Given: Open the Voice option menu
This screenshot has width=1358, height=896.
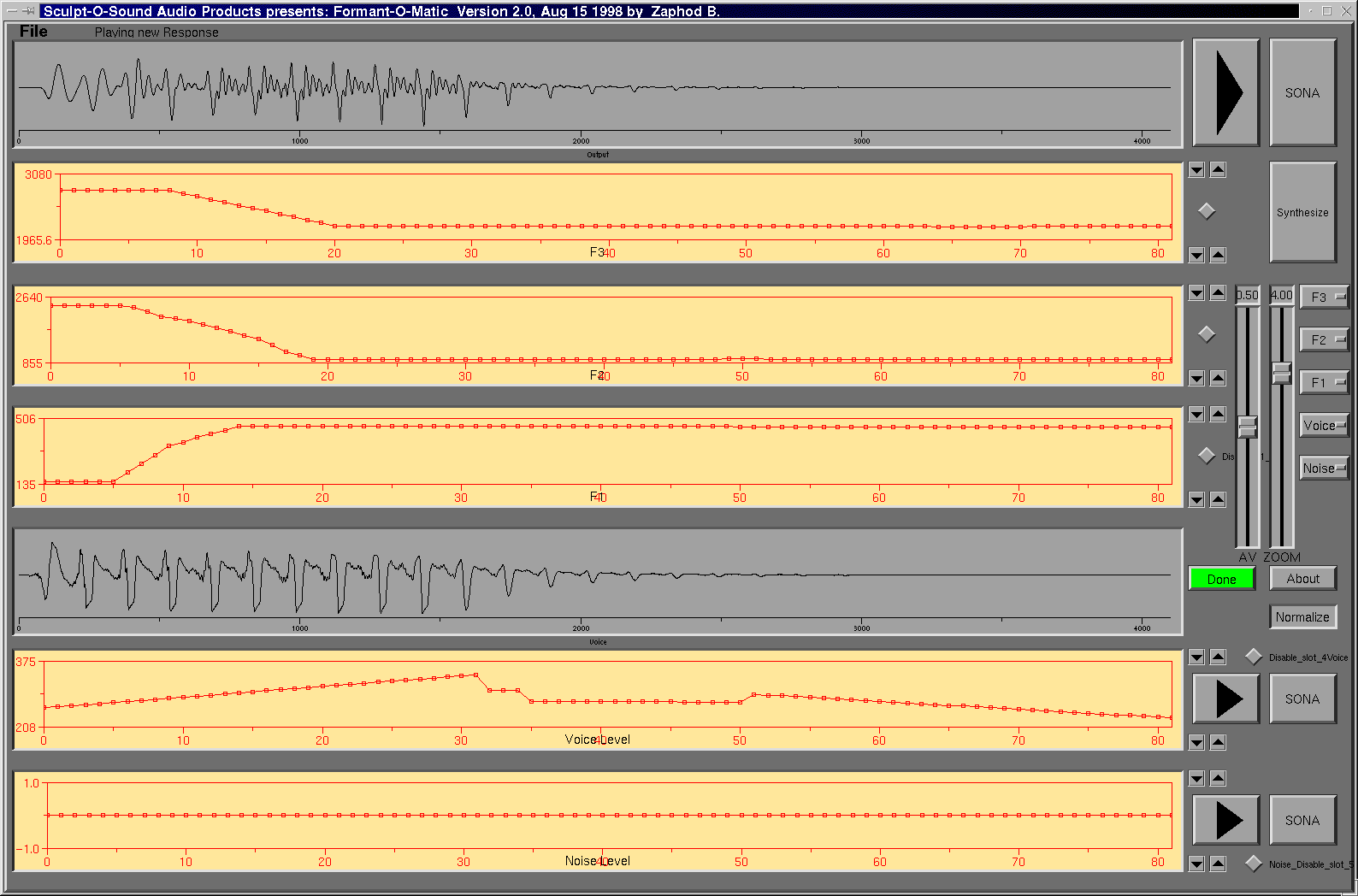Looking at the screenshot, I should click(1324, 425).
